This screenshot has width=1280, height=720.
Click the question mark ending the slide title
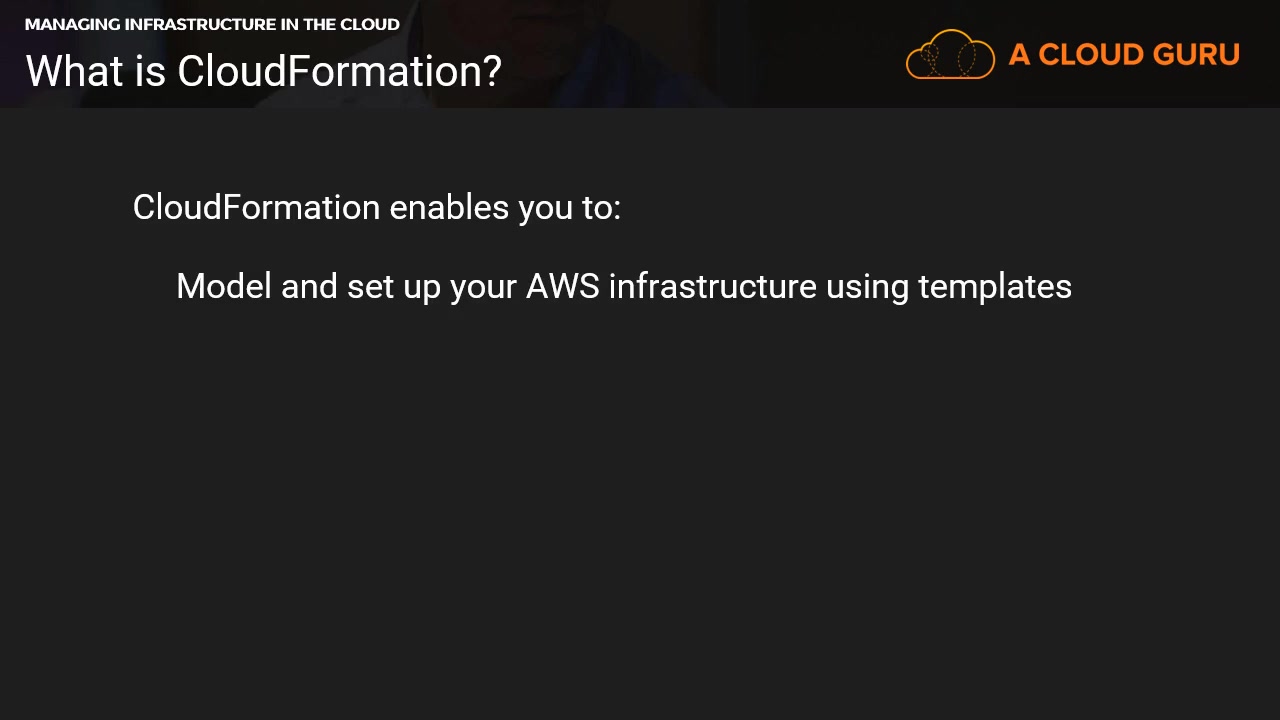pos(492,71)
